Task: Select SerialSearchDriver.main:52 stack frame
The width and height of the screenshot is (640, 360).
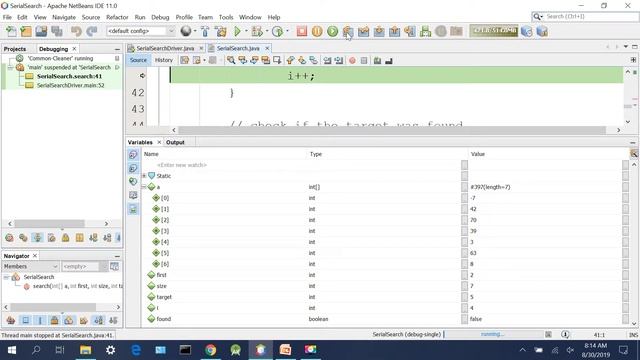Action: tap(71, 85)
